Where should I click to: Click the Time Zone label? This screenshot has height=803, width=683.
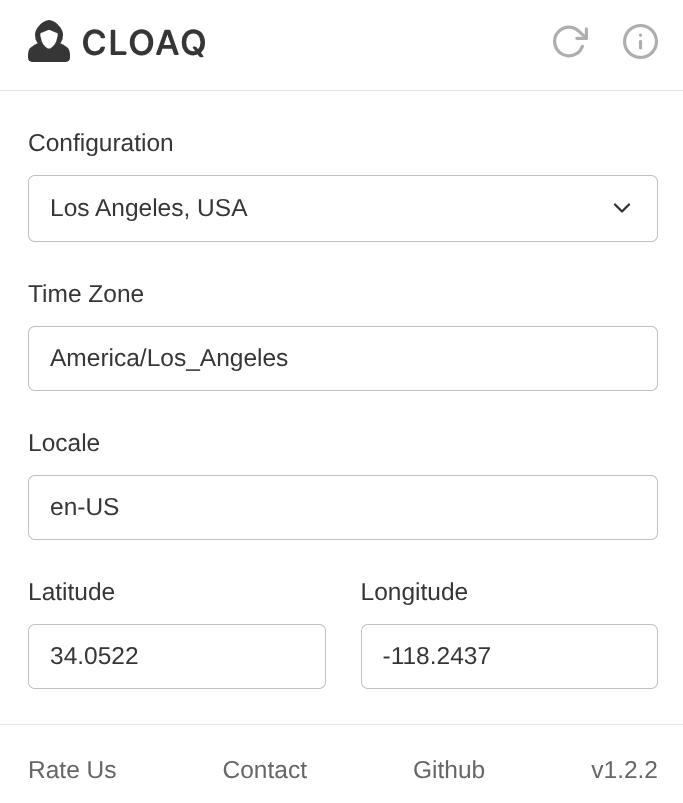click(86, 294)
